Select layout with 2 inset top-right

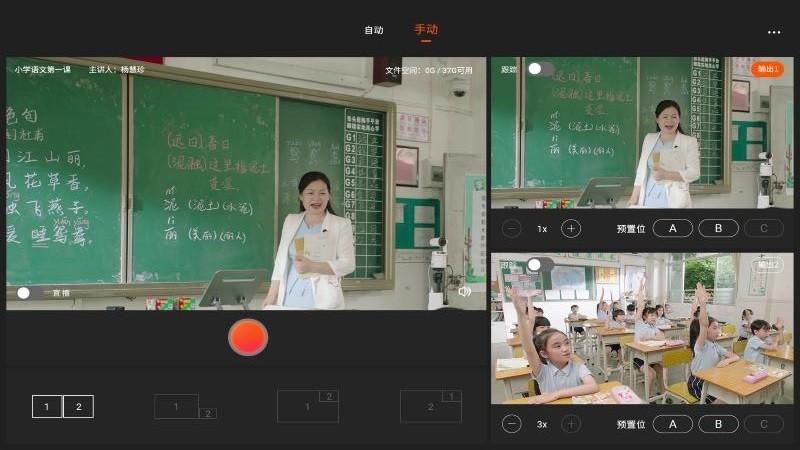308,406
